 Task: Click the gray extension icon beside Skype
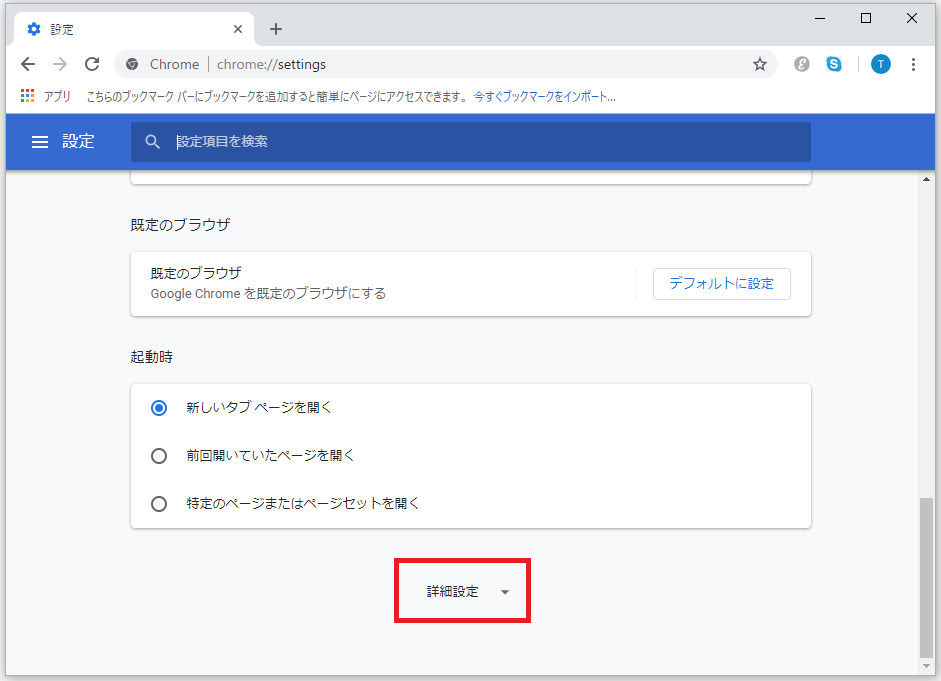[x=802, y=64]
